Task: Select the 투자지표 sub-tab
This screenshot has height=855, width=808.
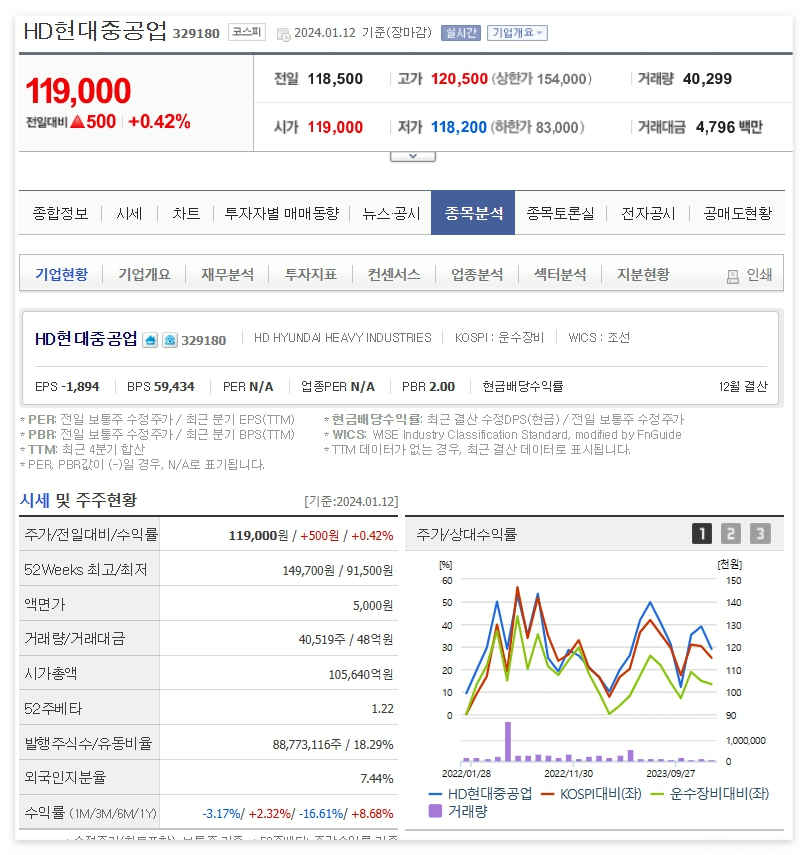Action: tap(311, 272)
